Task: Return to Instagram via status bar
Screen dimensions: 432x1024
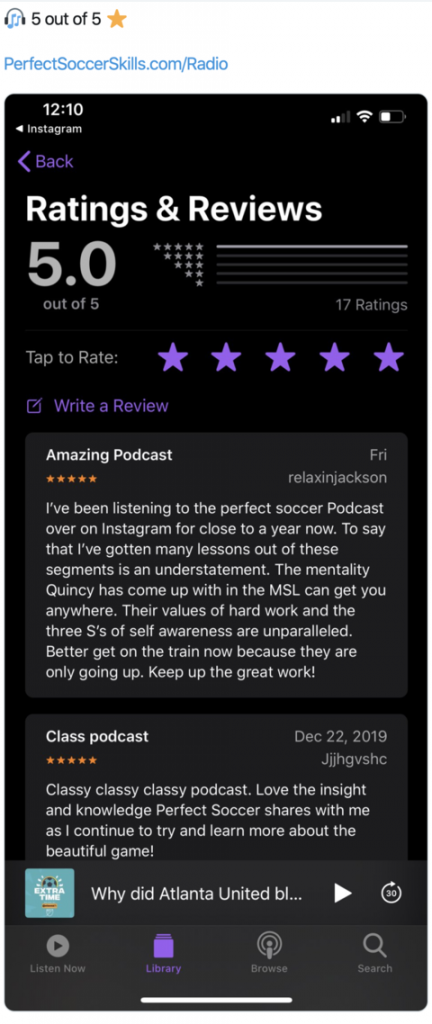Action: (49, 129)
